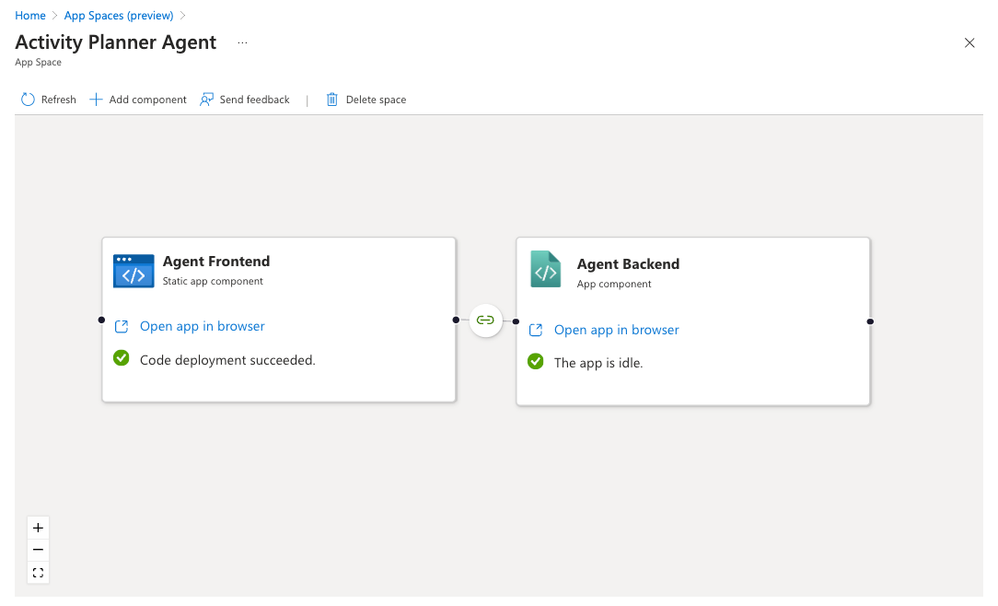
Task: Select the Agent Frontend card title
Action: click(x=216, y=261)
